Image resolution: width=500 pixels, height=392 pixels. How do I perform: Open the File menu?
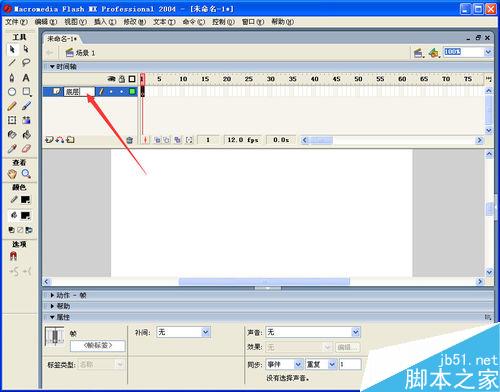[x=16, y=22]
